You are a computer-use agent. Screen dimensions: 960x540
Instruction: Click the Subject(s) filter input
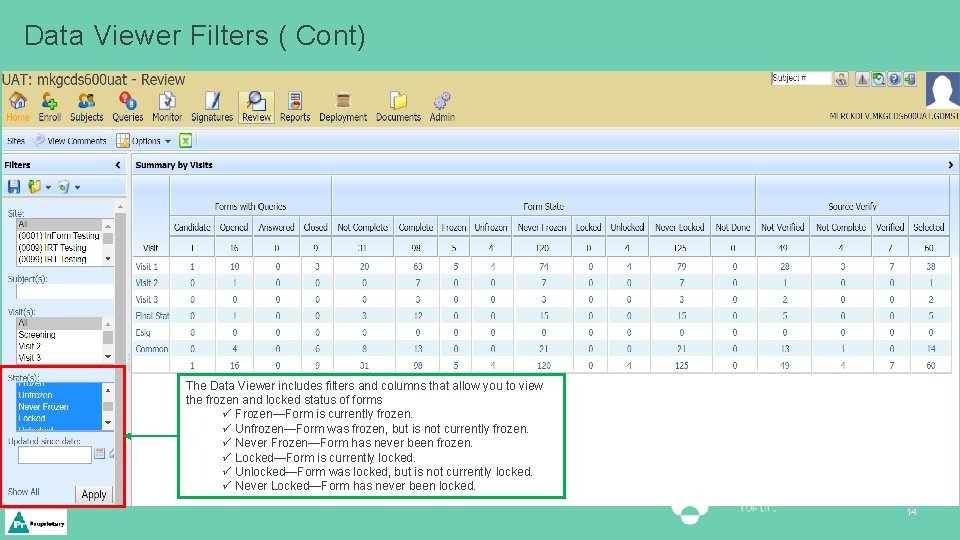(x=65, y=292)
